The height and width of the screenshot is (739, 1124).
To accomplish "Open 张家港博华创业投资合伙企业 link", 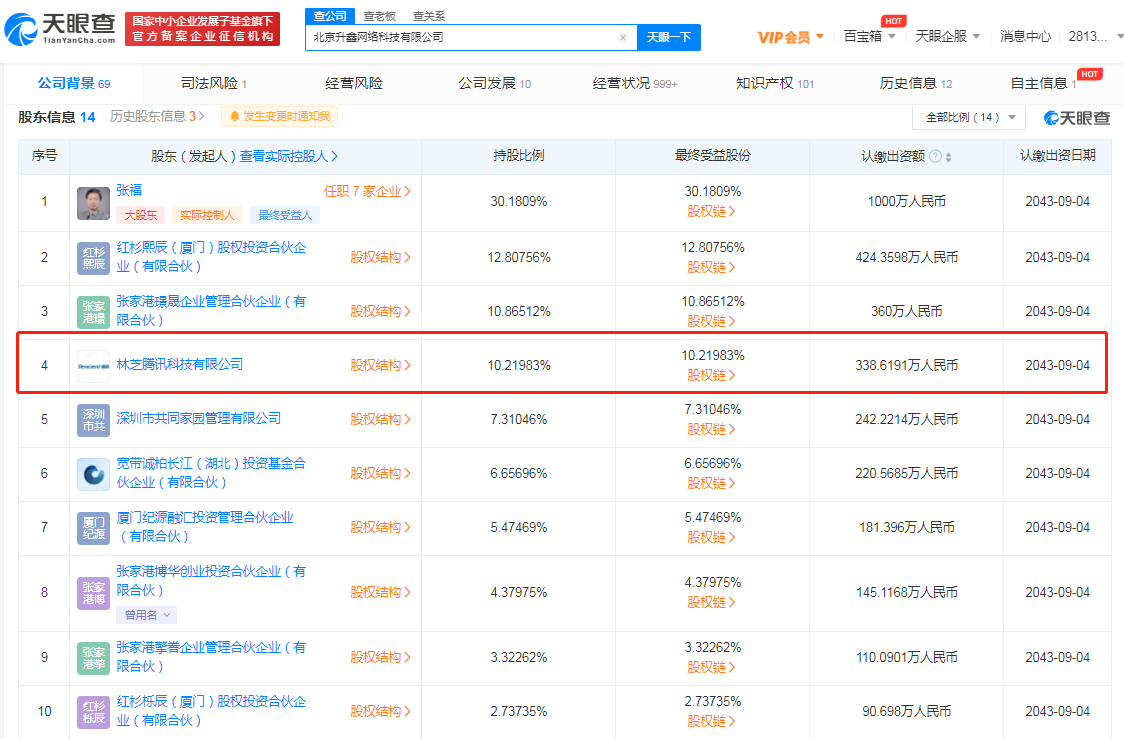I will (x=211, y=581).
